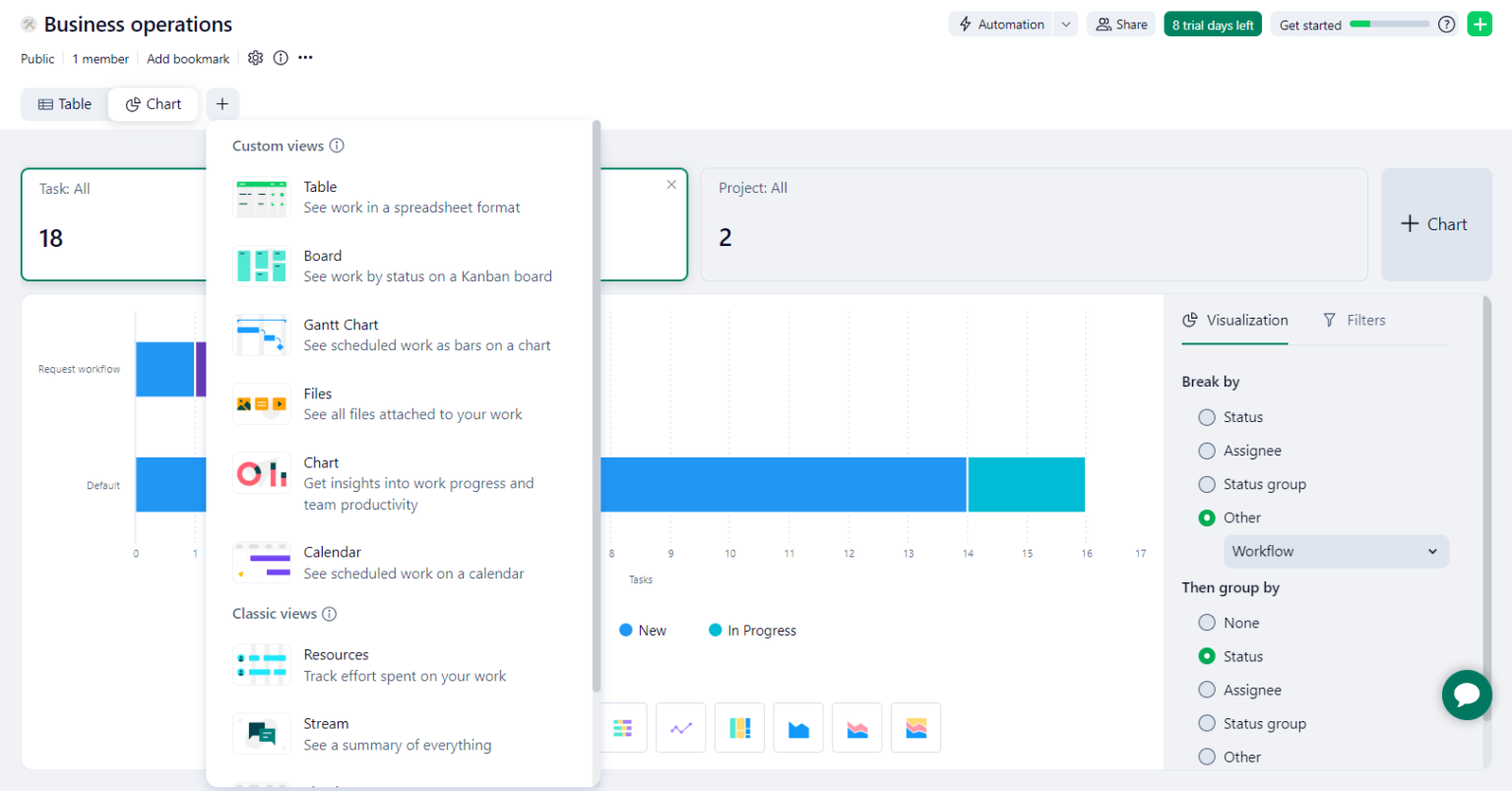Viewport: 1512px width, 791px height.
Task: Choose the filled stacked area chart style
Action: coord(915,727)
